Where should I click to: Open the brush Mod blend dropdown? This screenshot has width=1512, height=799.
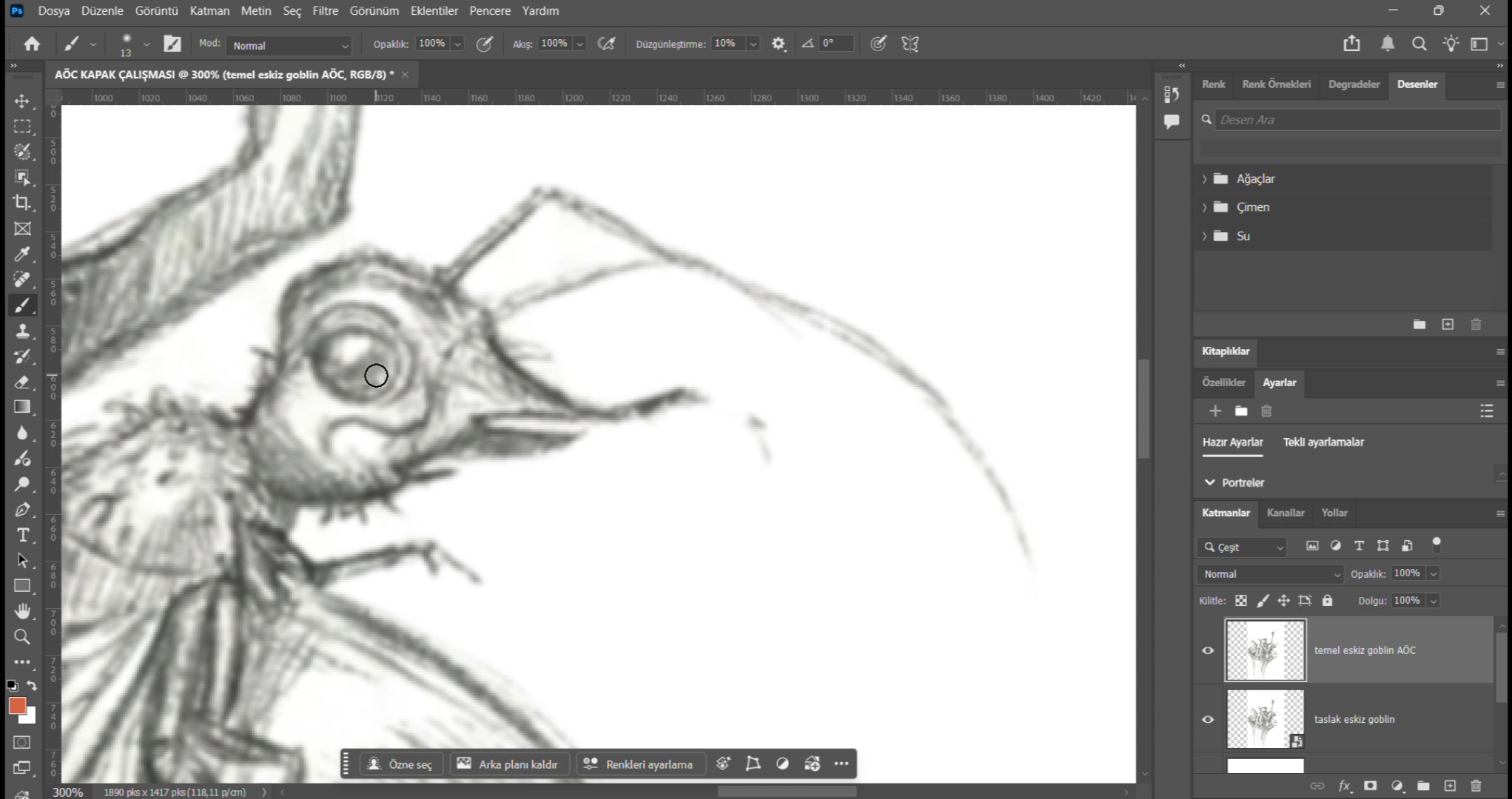[x=289, y=45]
